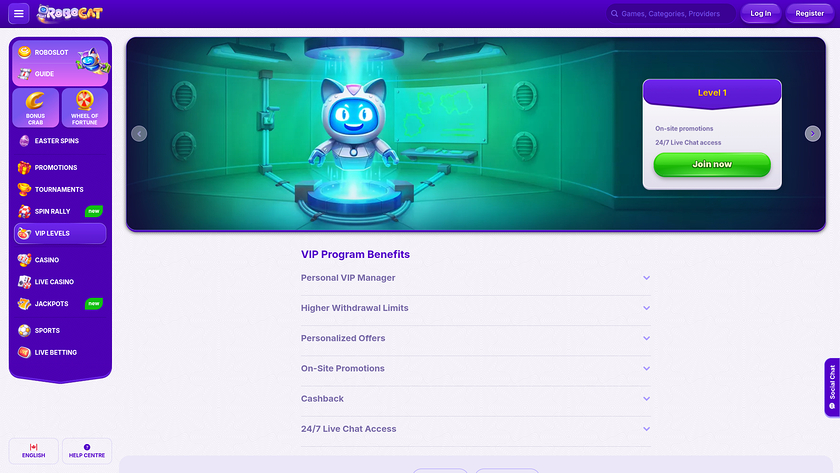
Task: Open Help Centre button label
Action: coord(87,455)
